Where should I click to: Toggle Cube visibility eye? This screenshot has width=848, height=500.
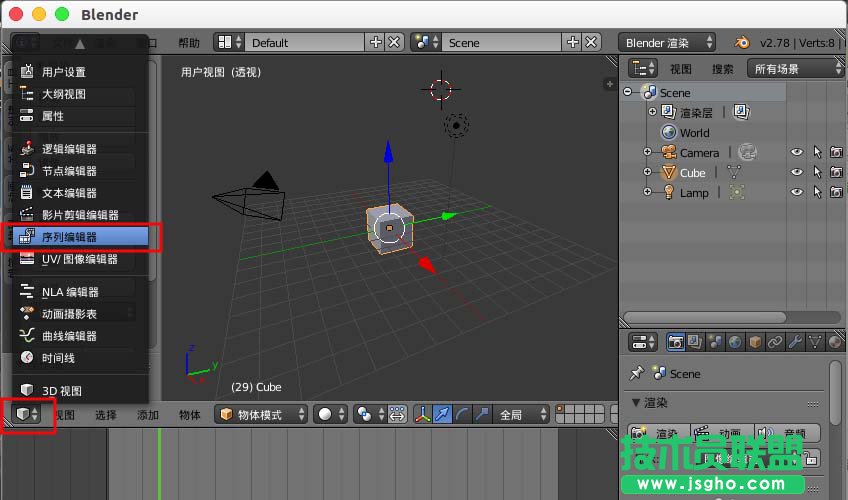point(797,172)
